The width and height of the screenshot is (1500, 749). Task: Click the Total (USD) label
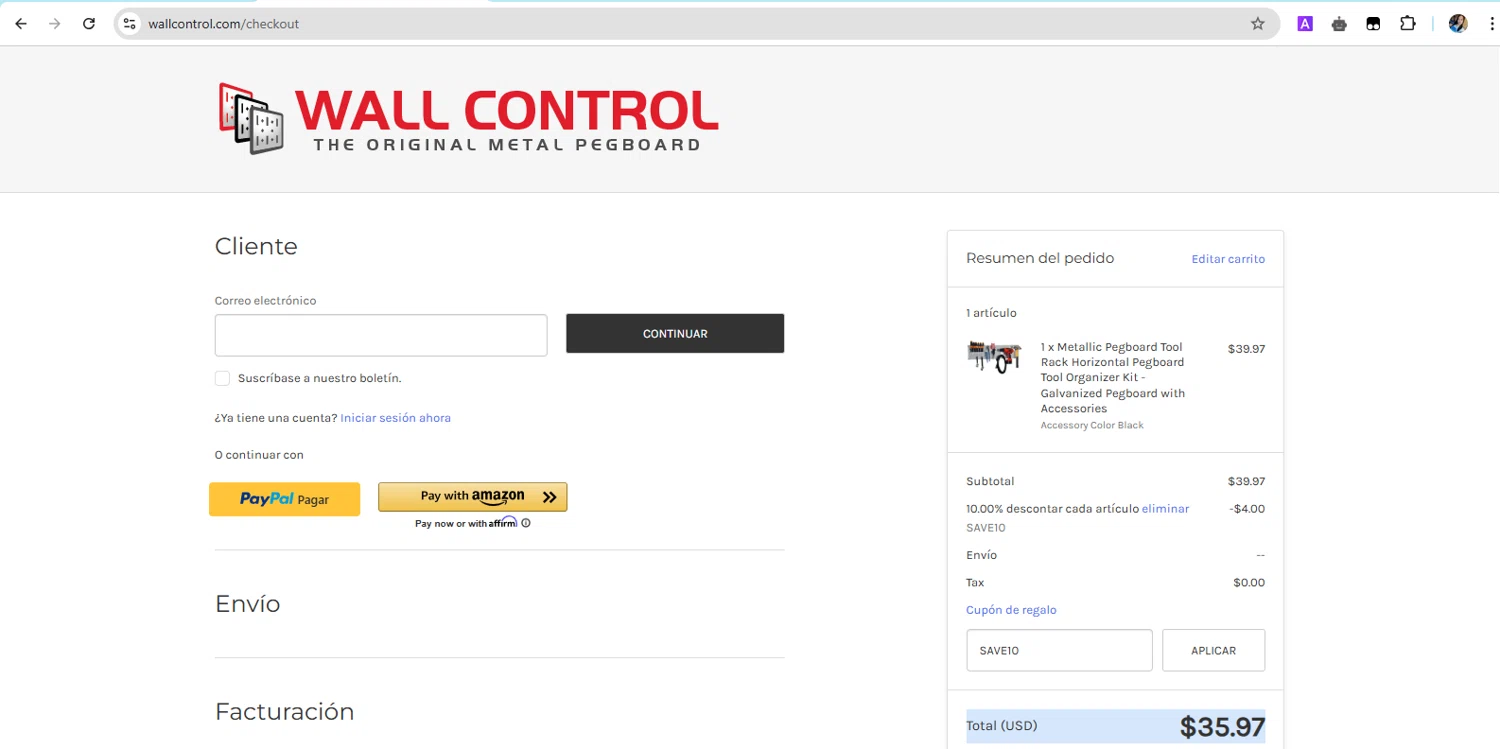click(x=1002, y=726)
